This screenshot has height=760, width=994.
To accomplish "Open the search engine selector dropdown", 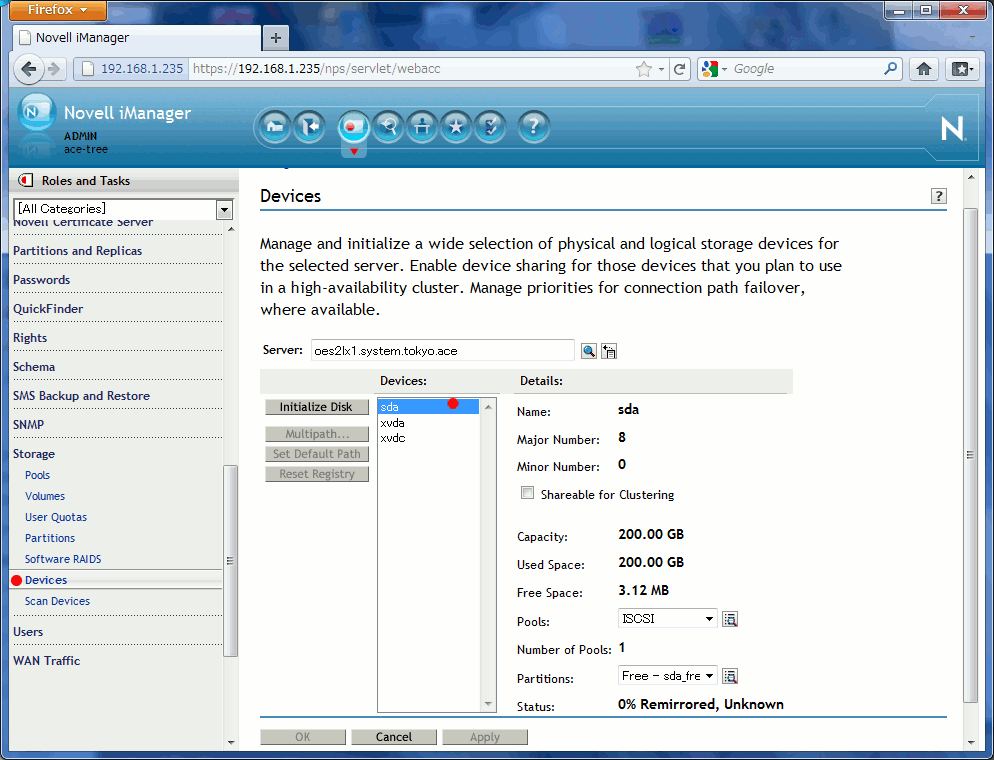I will click(714, 68).
